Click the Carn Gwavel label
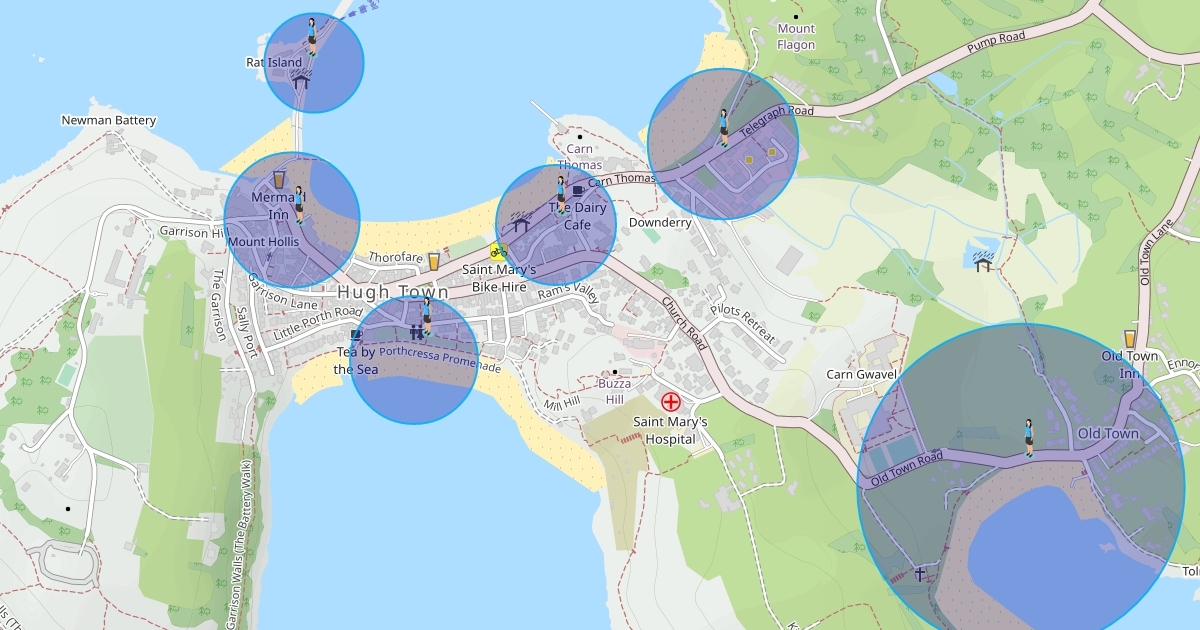 pos(861,375)
